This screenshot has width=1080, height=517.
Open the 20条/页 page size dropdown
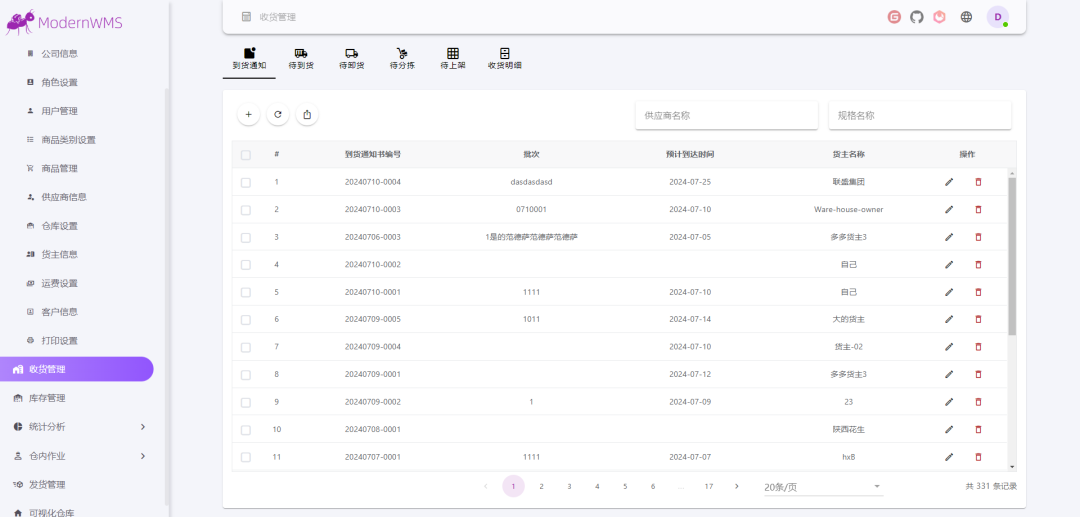pos(822,487)
